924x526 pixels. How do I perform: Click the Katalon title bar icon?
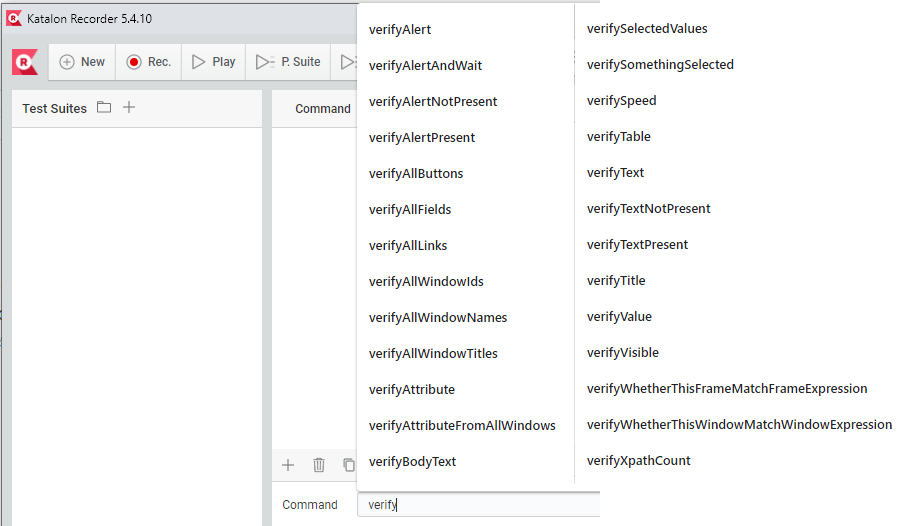pyautogui.click(x=14, y=18)
